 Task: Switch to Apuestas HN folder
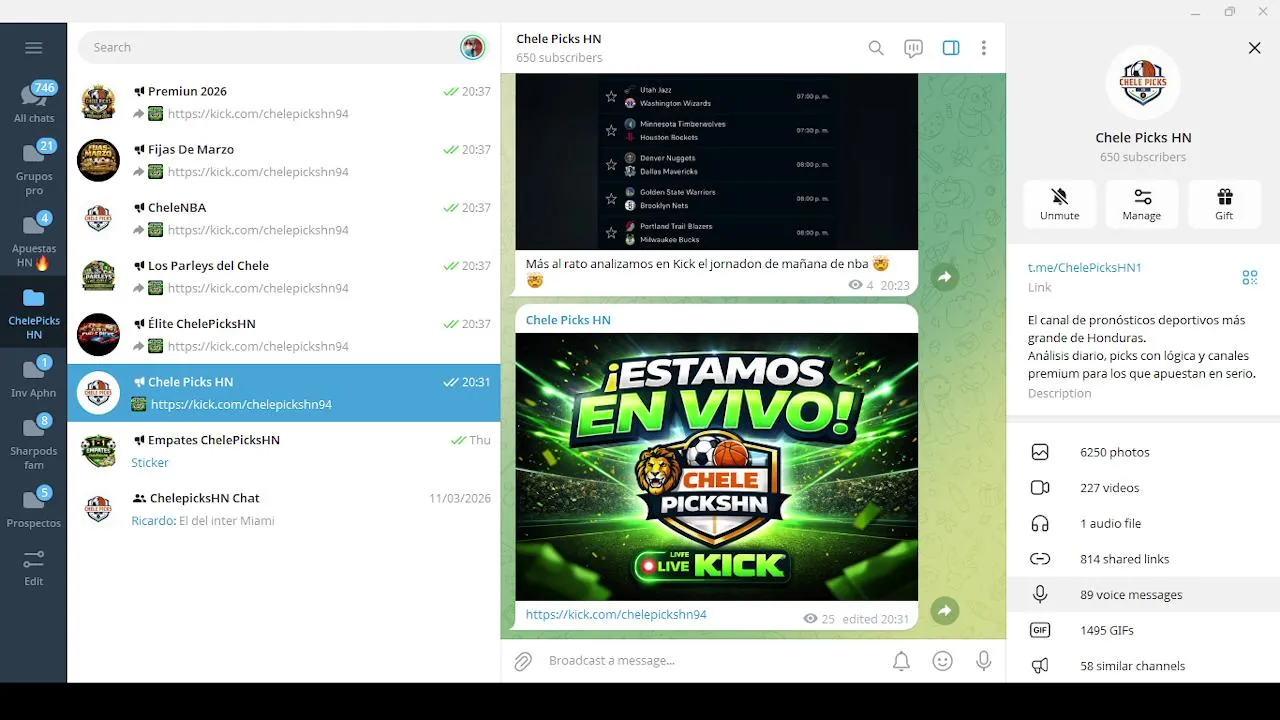[34, 241]
